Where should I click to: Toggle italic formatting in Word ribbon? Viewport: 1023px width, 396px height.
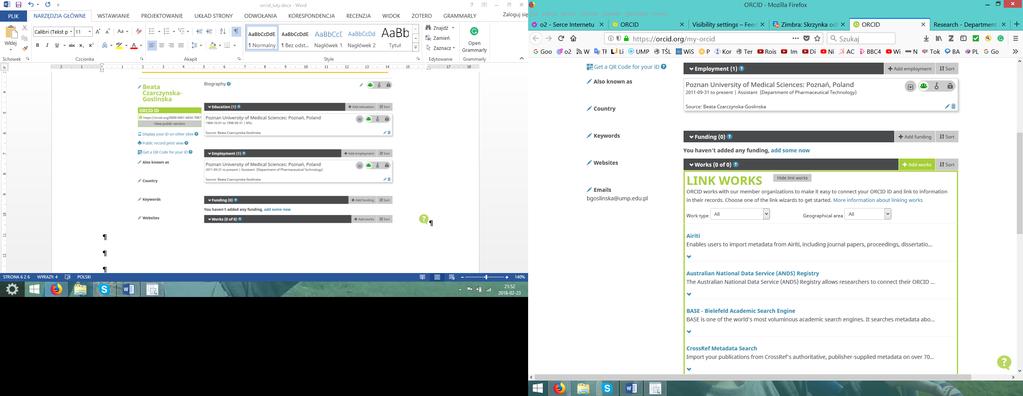point(46,46)
